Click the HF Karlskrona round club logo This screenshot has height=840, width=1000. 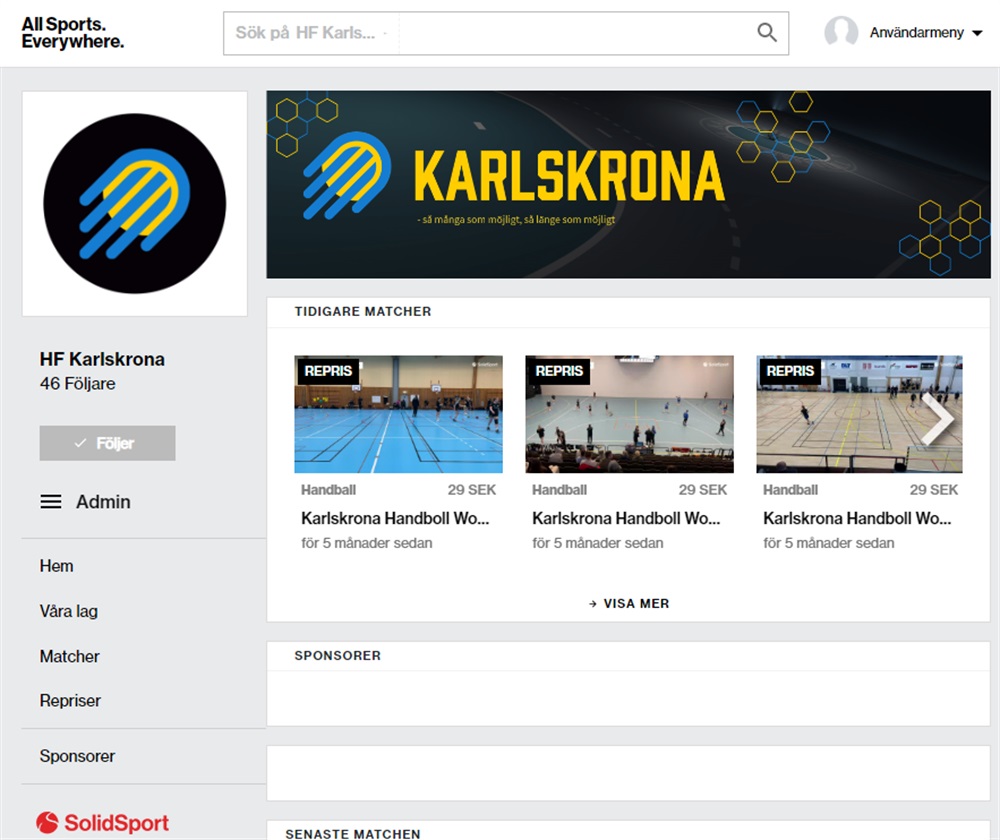tap(135, 203)
